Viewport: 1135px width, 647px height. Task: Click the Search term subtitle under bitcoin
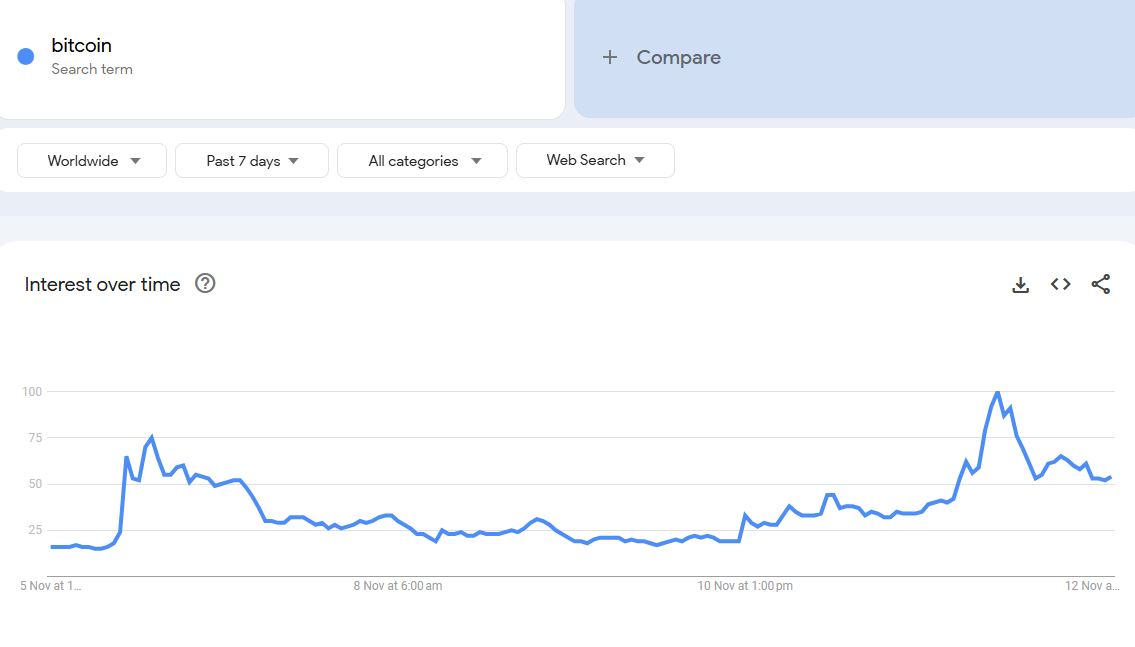[92, 69]
